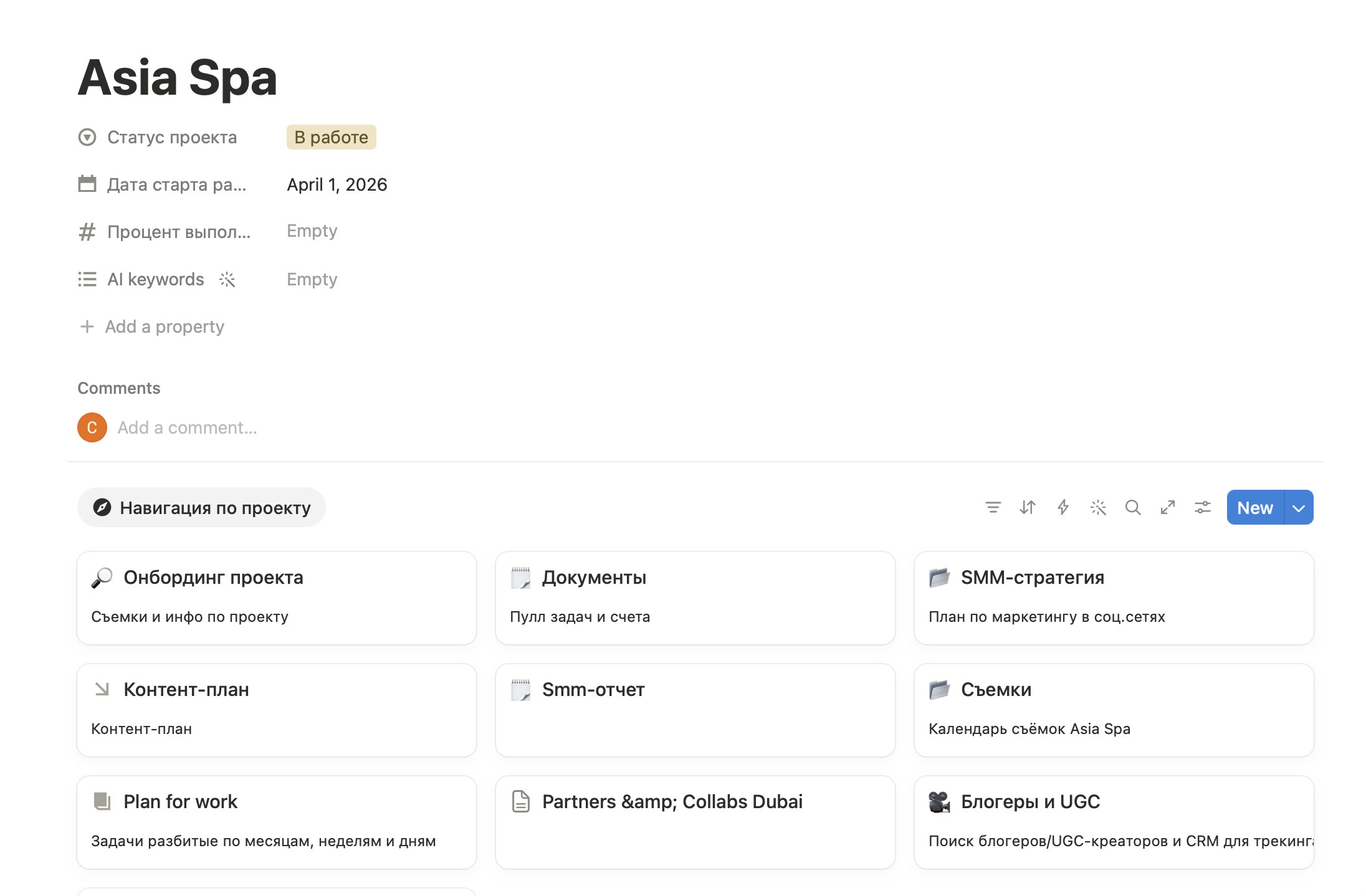
Task: Open the В работе status dropdown
Action: coord(332,137)
